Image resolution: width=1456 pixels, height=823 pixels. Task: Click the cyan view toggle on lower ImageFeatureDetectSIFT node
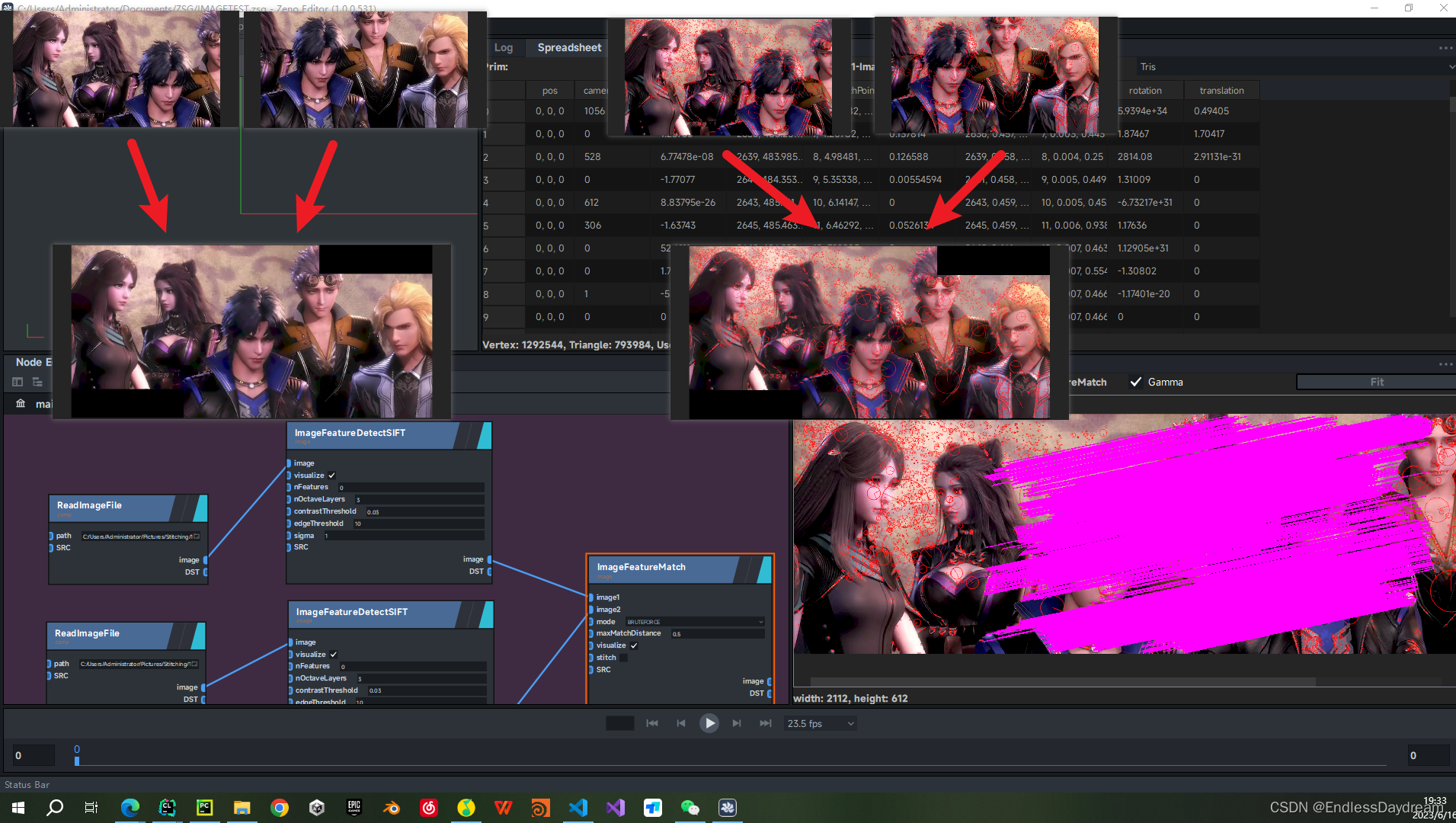485,614
